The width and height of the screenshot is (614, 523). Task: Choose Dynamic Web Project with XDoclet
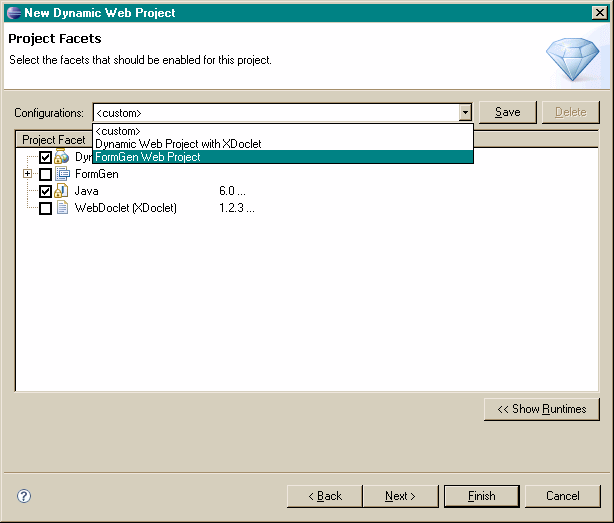click(x=178, y=144)
